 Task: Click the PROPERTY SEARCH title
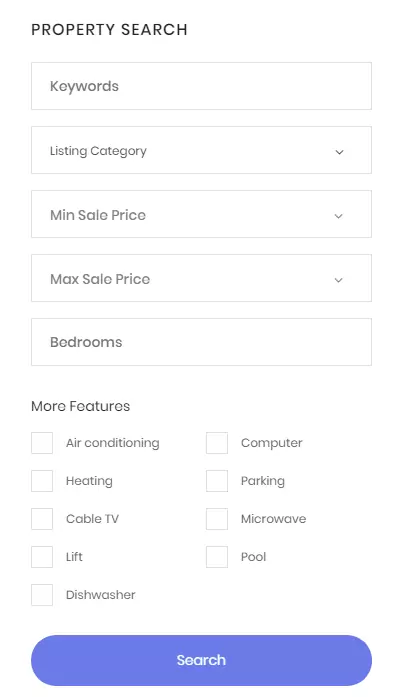click(x=109, y=30)
